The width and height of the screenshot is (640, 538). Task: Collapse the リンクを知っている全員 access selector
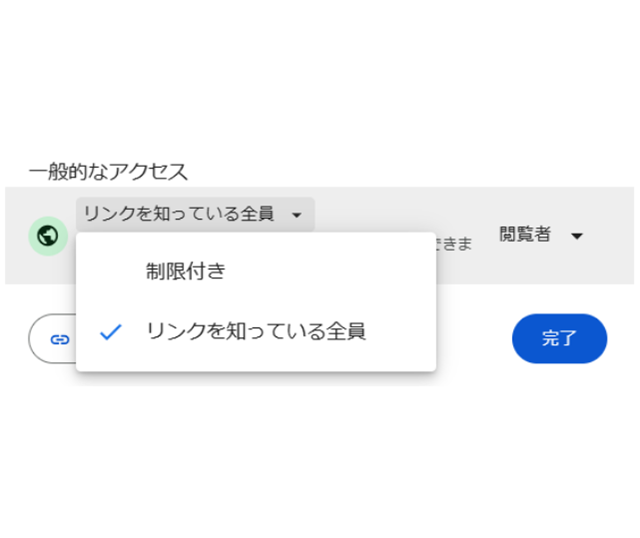coord(194,215)
